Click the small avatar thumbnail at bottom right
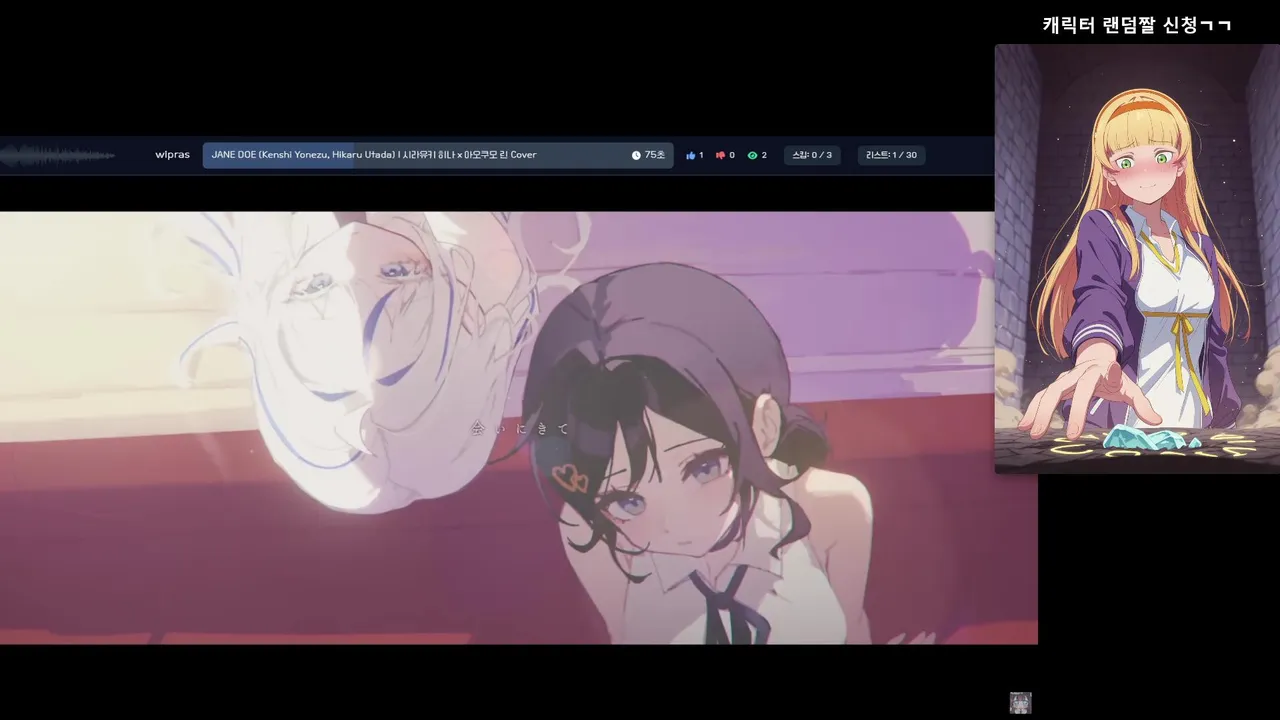The width and height of the screenshot is (1280, 720). 1020,703
